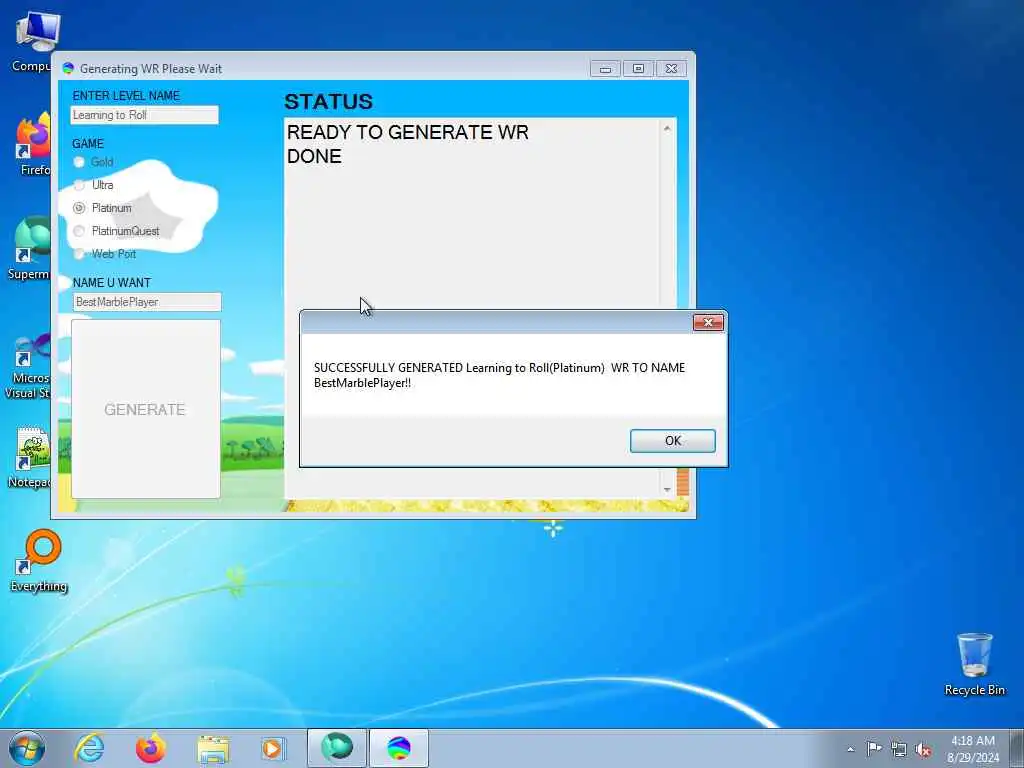Screen dimensions: 1024x768
Task: Click the NAME U WANT text box
Action: coord(147,302)
